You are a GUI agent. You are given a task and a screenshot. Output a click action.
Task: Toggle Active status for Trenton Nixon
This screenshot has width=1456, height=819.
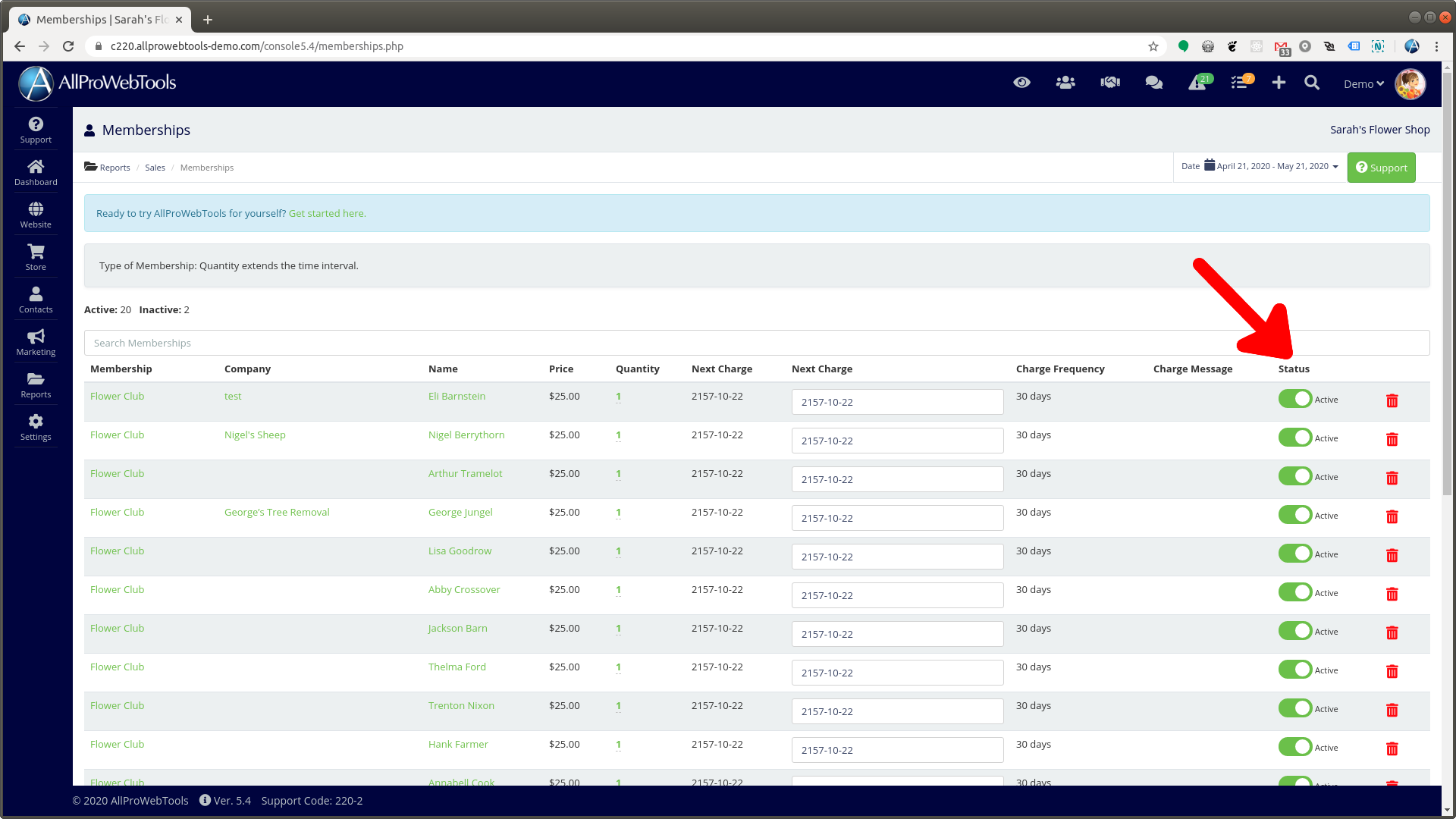[1294, 708]
